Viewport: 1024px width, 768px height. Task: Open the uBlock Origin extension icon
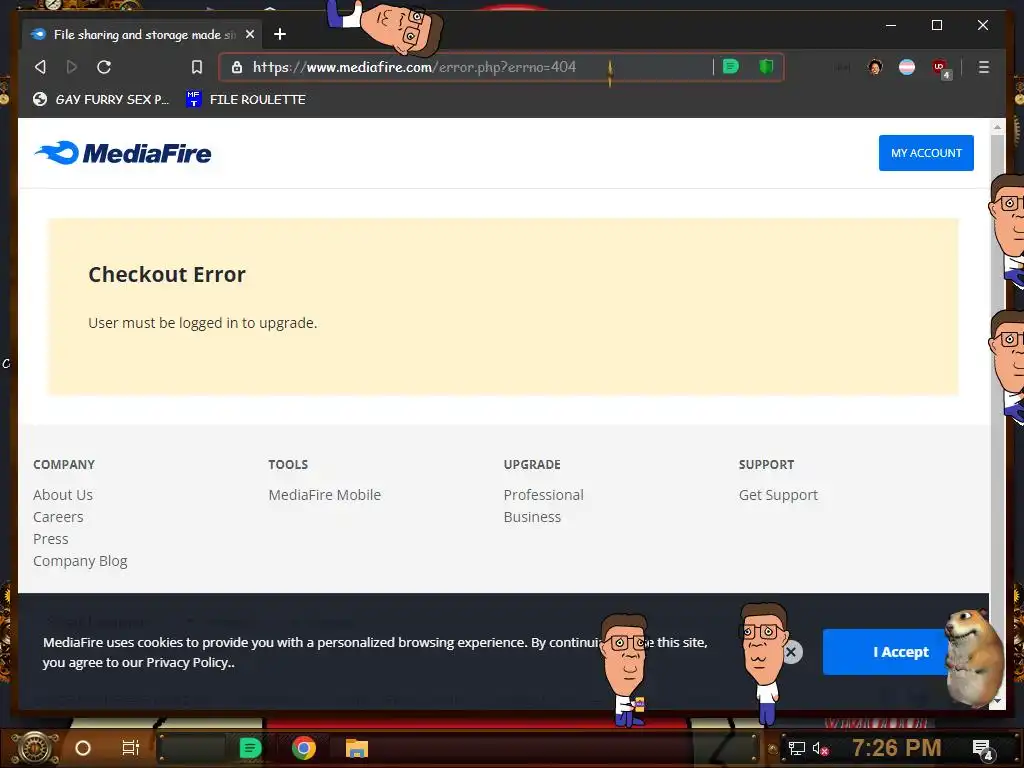[x=941, y=68]
